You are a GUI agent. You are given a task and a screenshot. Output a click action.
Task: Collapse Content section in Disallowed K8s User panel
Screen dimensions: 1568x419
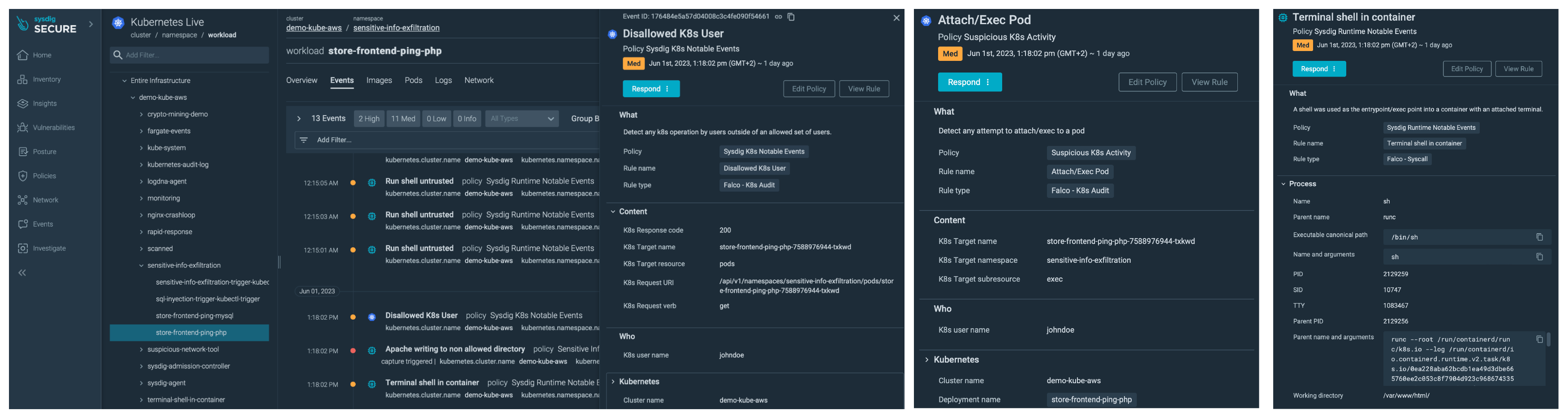(x=613, y=212)
